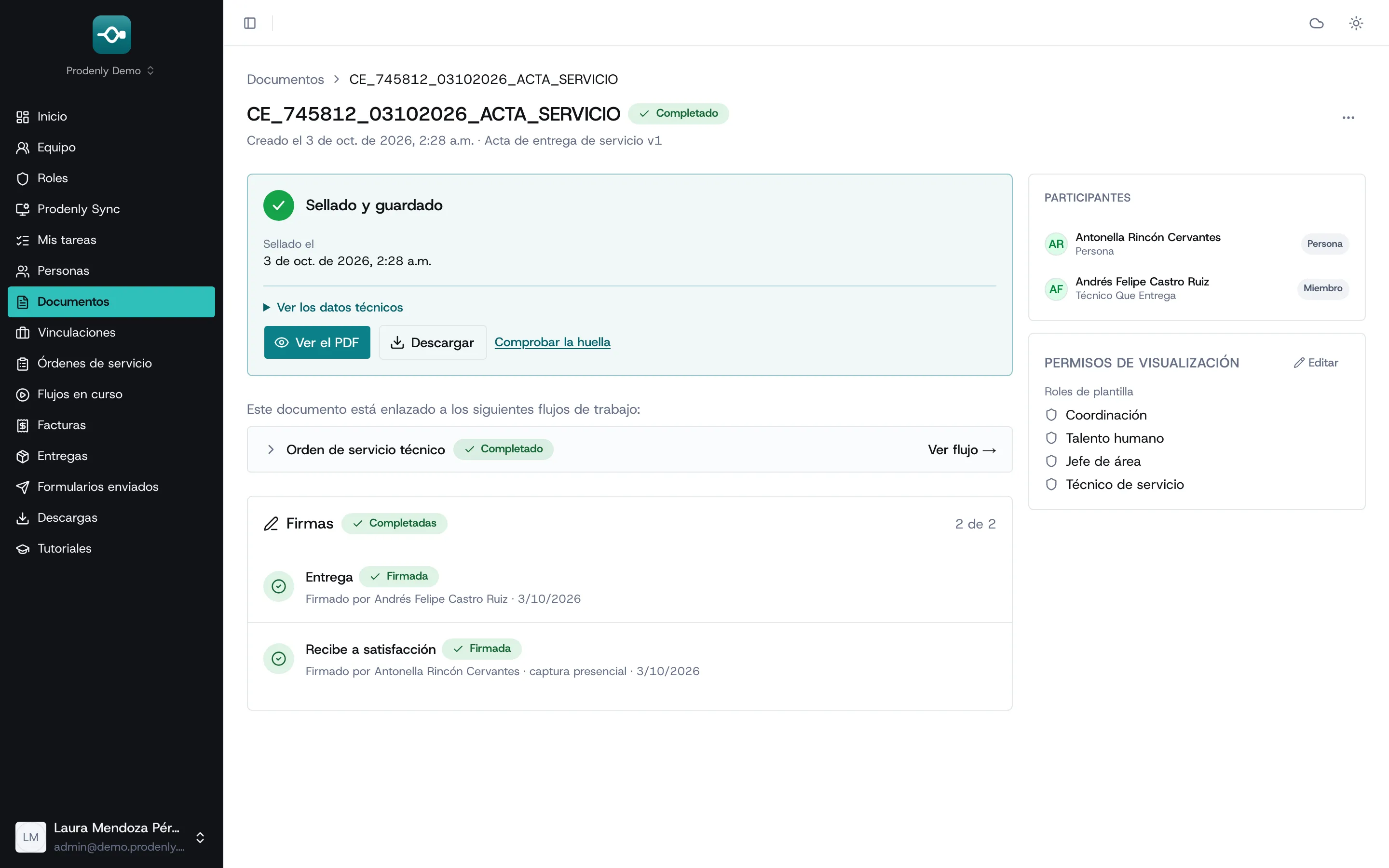The width and height of the screenshot is (1389, 868).
Task: Open Equipo section
Action: 111,148
